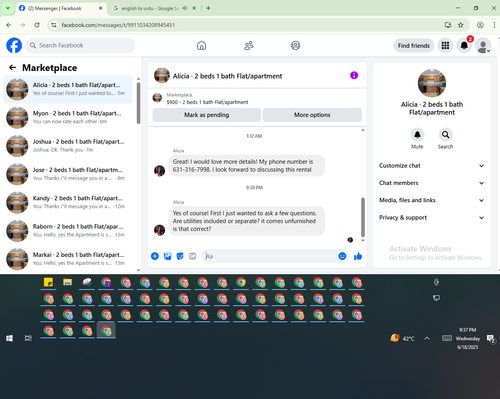Image resolution: width=500 pixels, height=399 pixels.
Task: Open the Kandy conversation in the list
Action: point(68,202)
